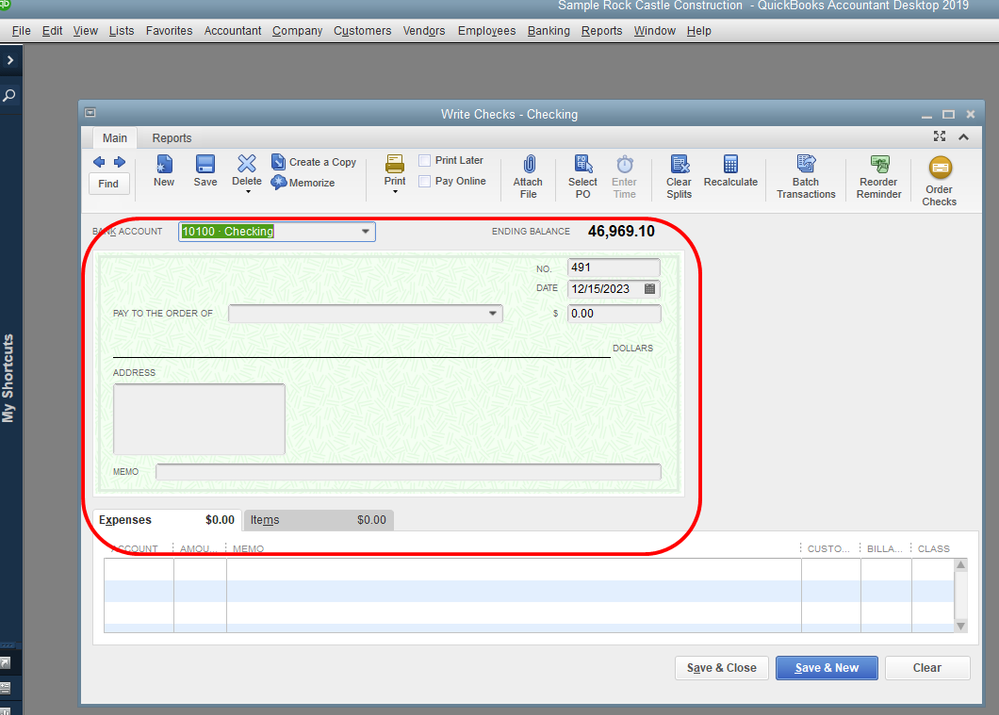This screenshot has width=999, height=715.
Task: Save the current check
Action: point(205,171)
